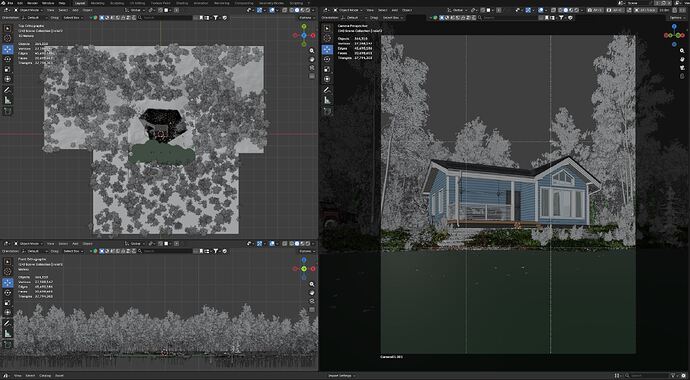Select the Cursor tool in the camera viewport
The width and height of the screenshot is (690, 380).
[x=327, y=38]
